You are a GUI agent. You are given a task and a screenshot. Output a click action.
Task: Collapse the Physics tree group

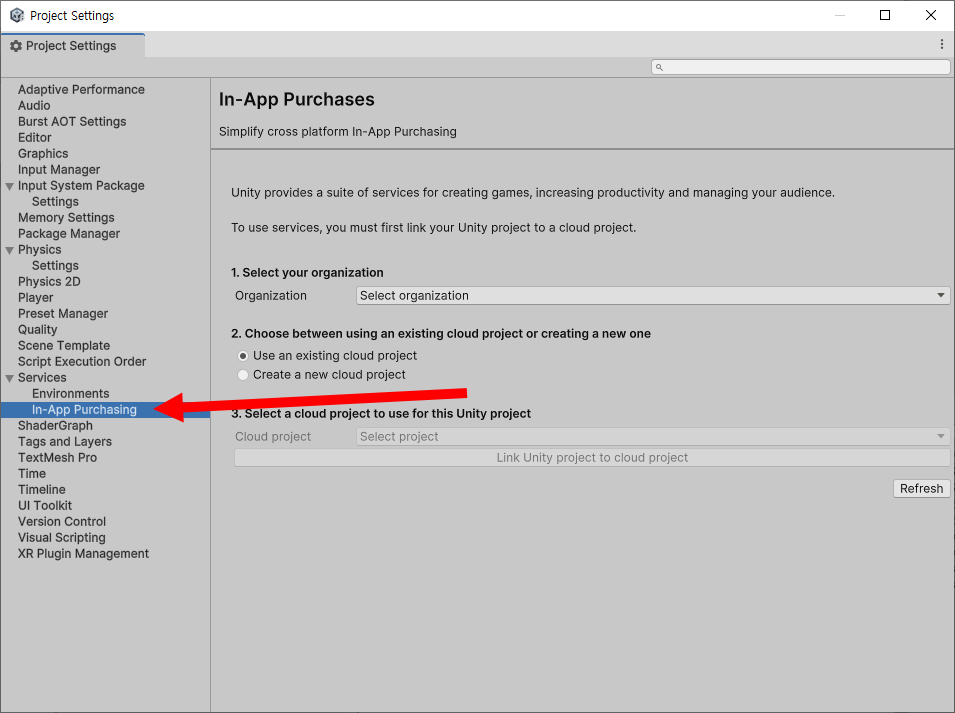coord(9,250)
